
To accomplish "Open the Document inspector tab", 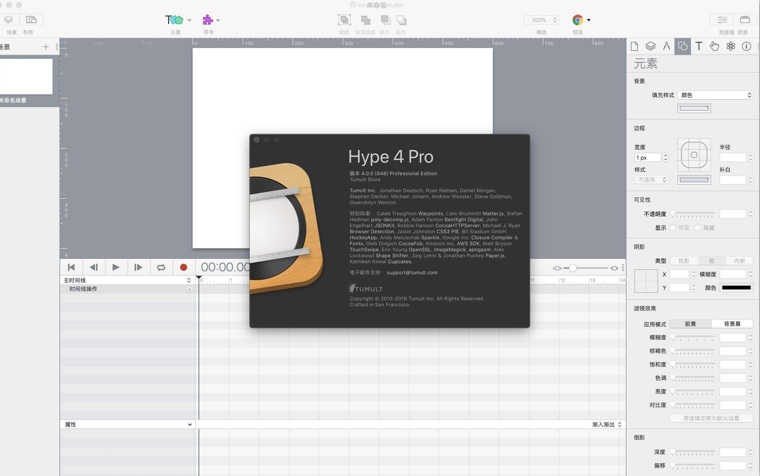I will click(x=634, y=47).
